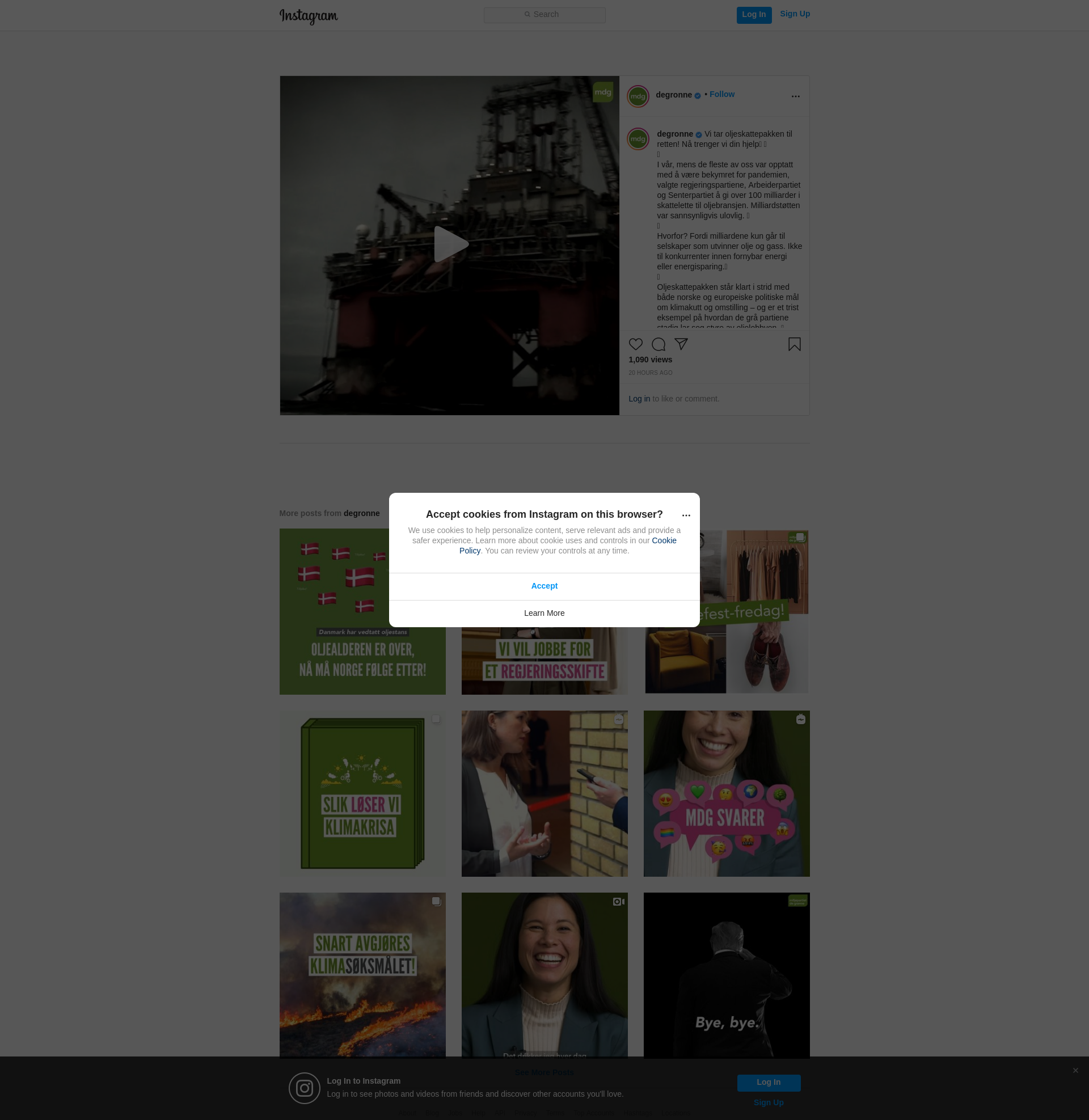
Task: Click Log In to Instagram banner heading
Action: (363, 1080)
